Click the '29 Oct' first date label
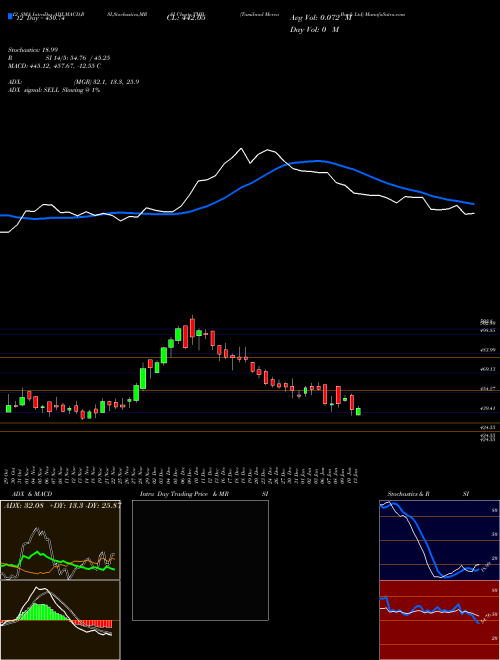The height and width of the screenshot is (660, 500). [8, 475]
